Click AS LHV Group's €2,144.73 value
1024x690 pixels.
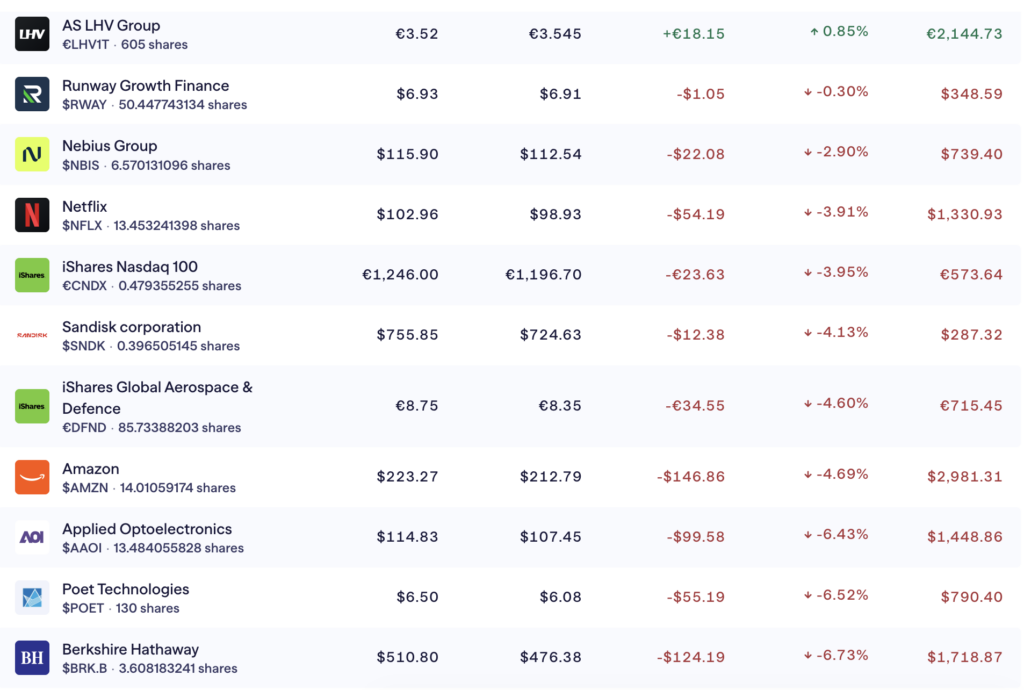pos(964,34)
